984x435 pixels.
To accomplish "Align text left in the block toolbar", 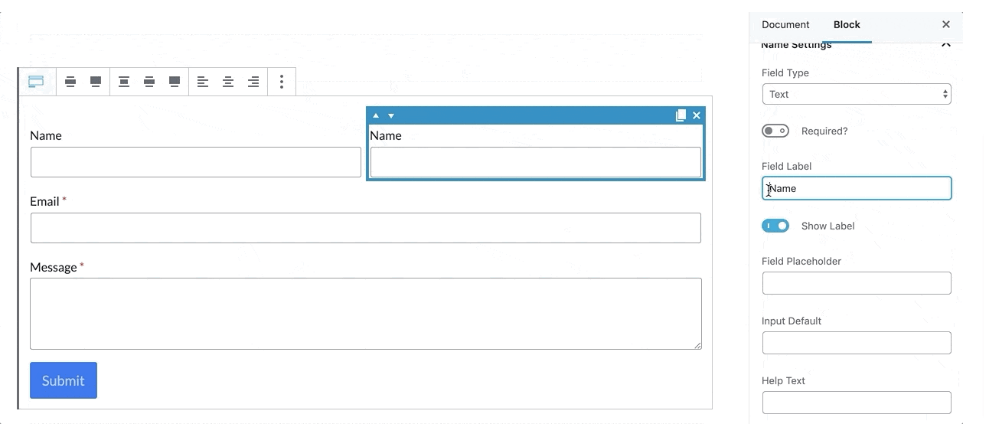I will [x=202, y=82].
